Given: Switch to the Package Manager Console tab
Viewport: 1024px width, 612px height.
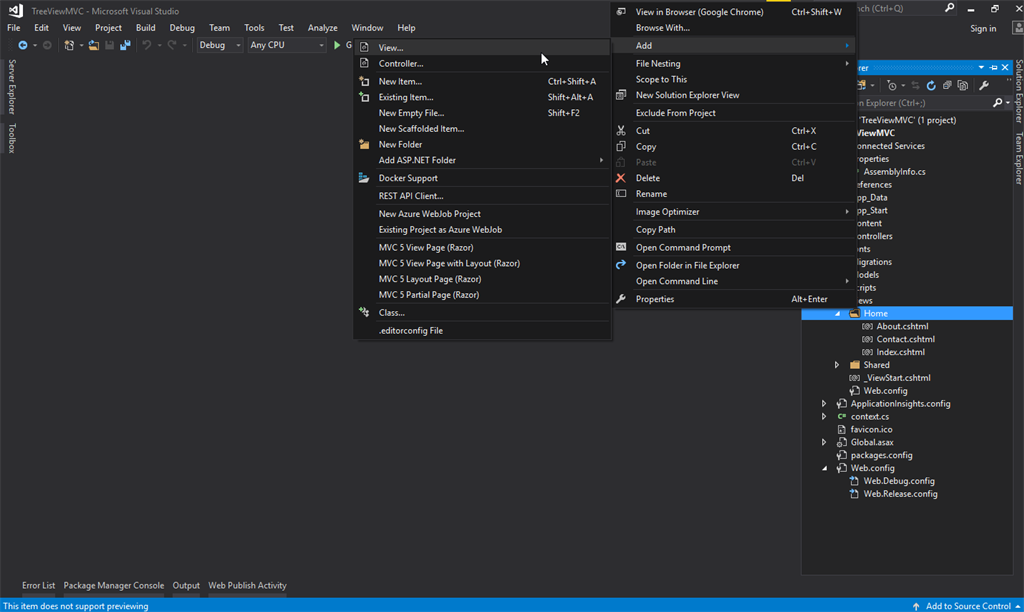Looking at the screenshot, I should coord(114,586).
